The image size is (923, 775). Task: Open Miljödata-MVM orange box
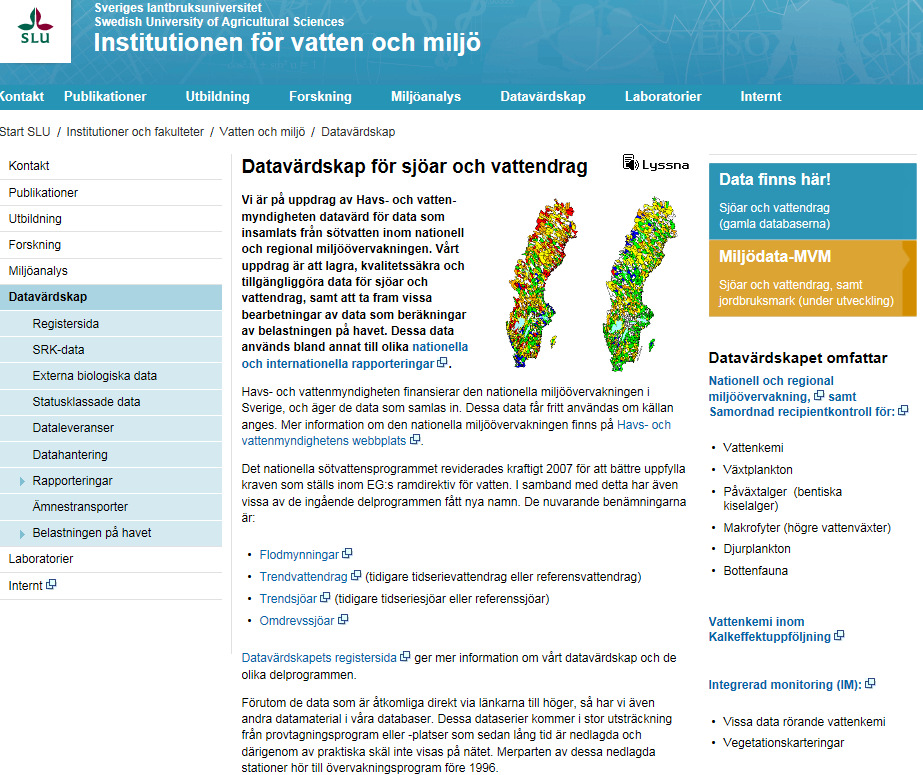[x=812, y=278]
